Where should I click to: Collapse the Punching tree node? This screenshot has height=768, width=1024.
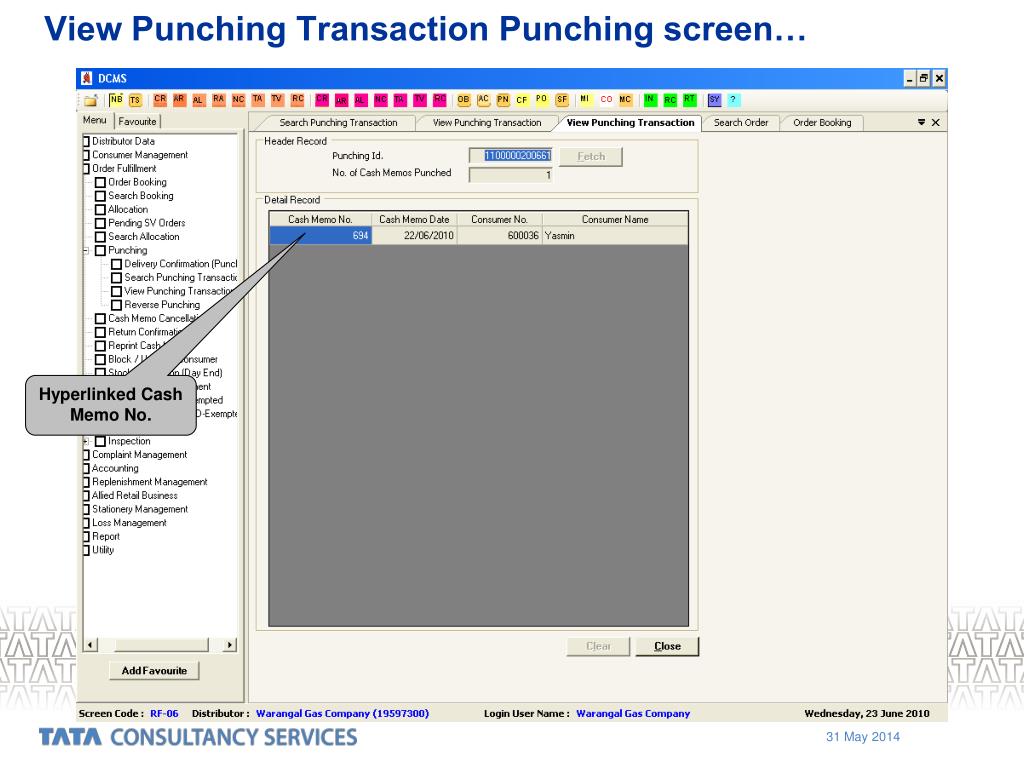click(x=87, y=251)
